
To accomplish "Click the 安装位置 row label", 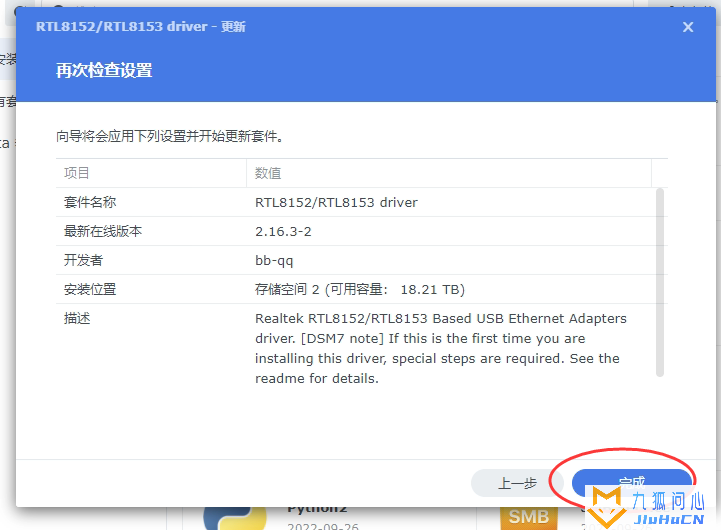I will pyautogui.click(x=90, y=289).
